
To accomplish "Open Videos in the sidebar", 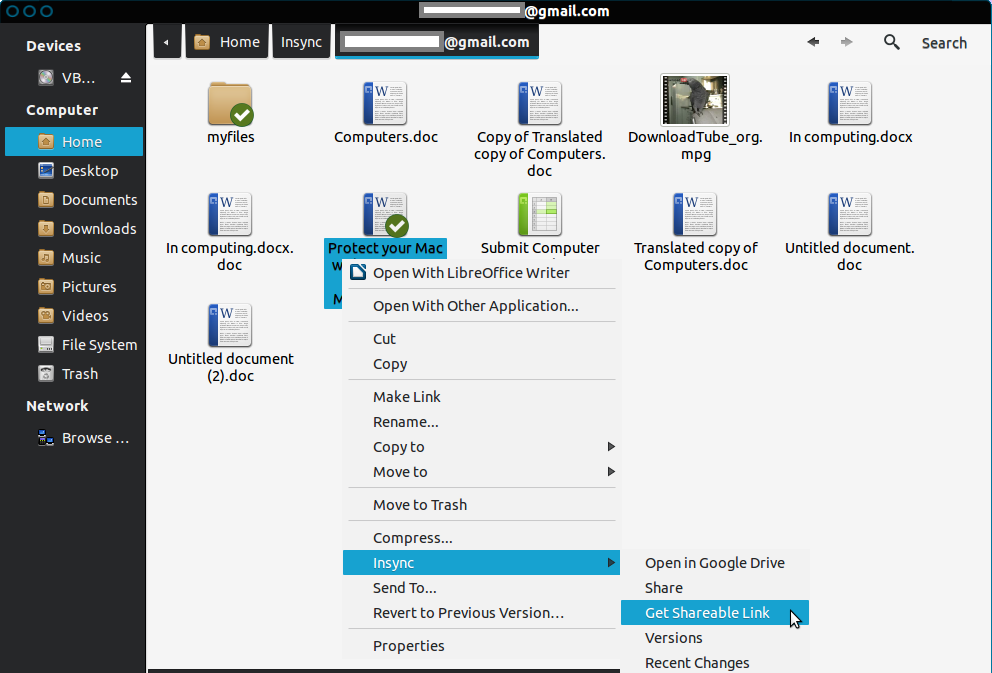I will [x=74, y=316].
